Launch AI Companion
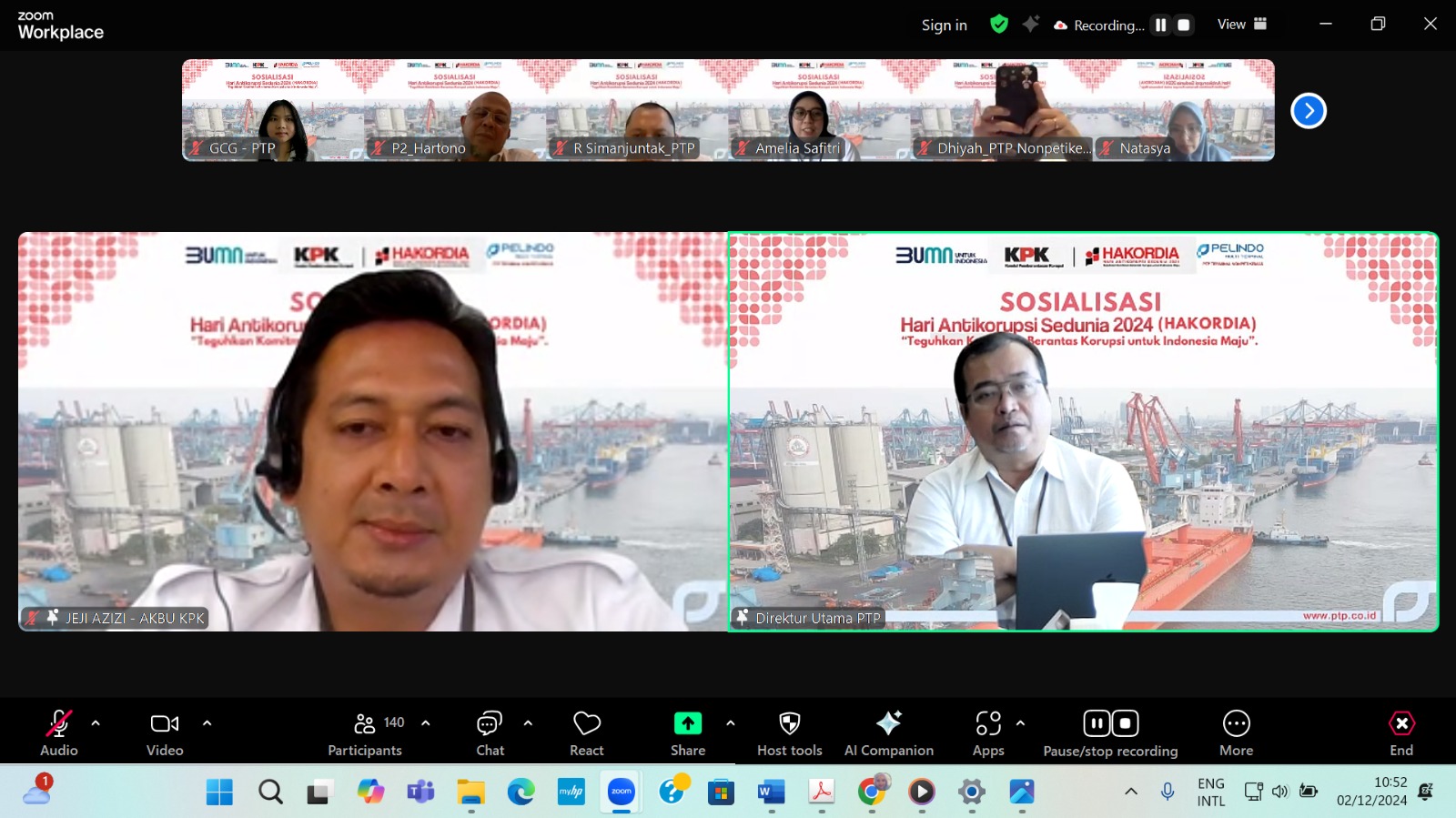 click(x=888, y=732)
